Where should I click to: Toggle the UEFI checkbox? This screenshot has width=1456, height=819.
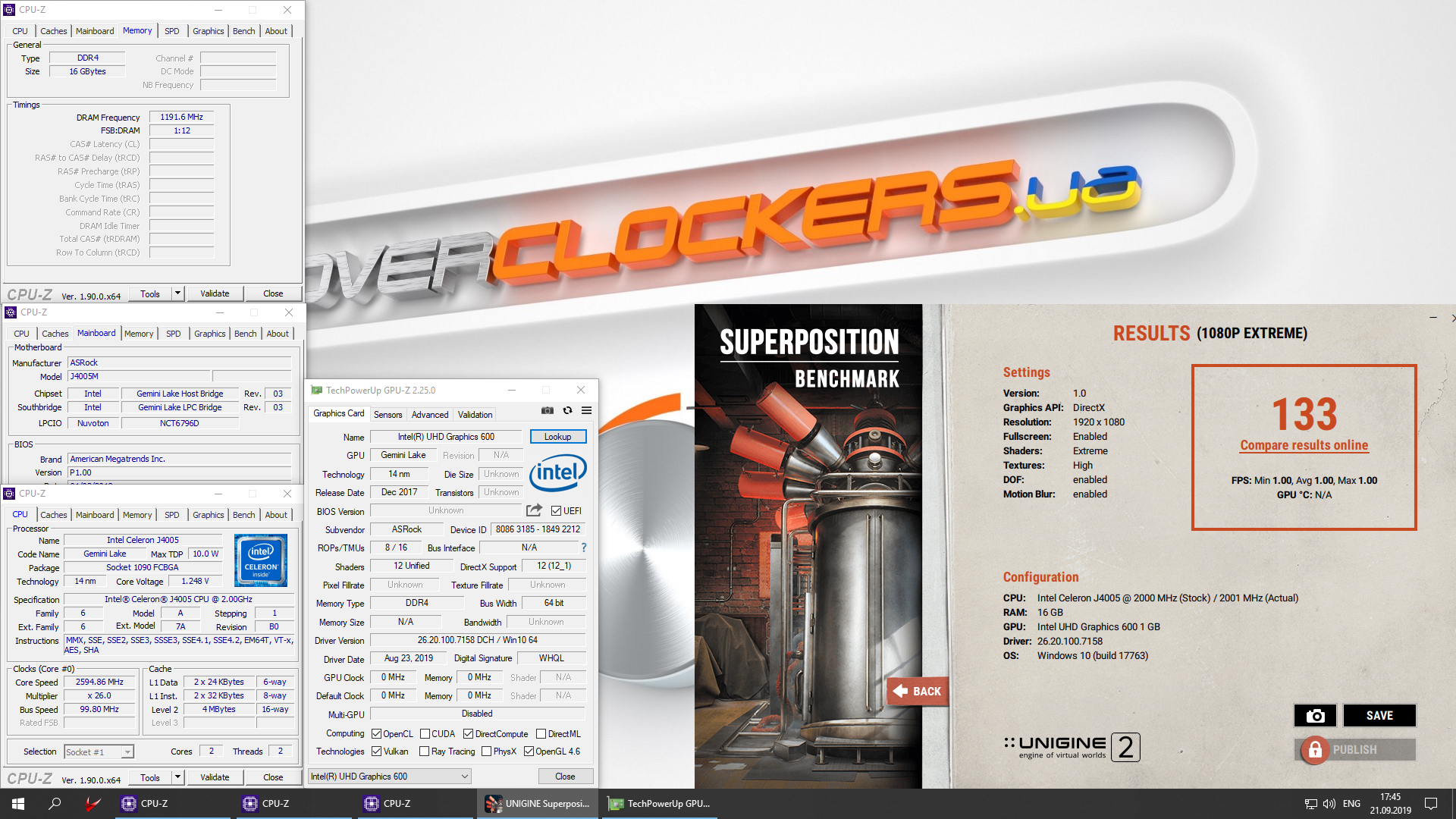[557, 511]
